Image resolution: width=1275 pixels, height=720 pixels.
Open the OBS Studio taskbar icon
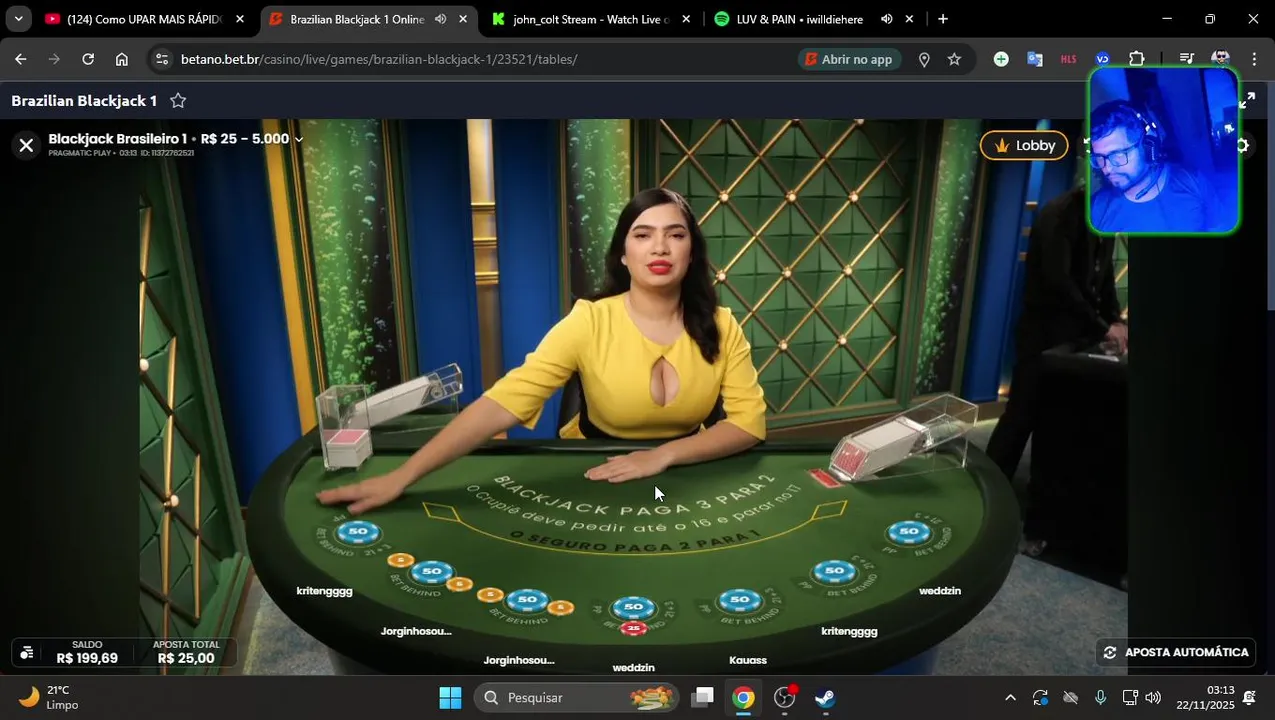point(785,697)
